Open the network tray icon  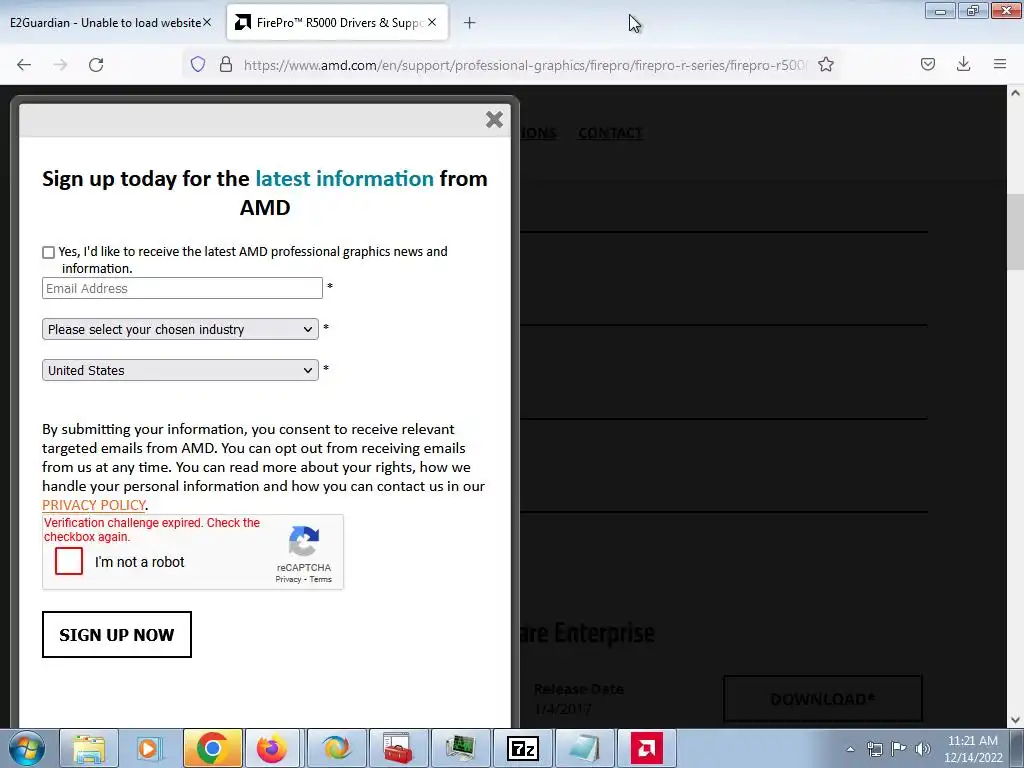point(874,749)
